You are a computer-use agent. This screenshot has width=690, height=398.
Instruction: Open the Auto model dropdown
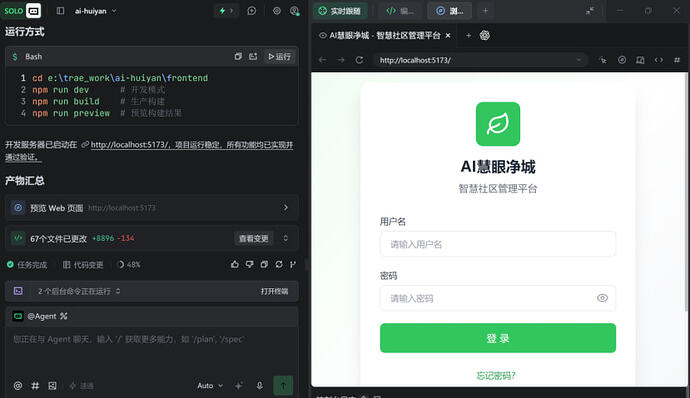209,386
